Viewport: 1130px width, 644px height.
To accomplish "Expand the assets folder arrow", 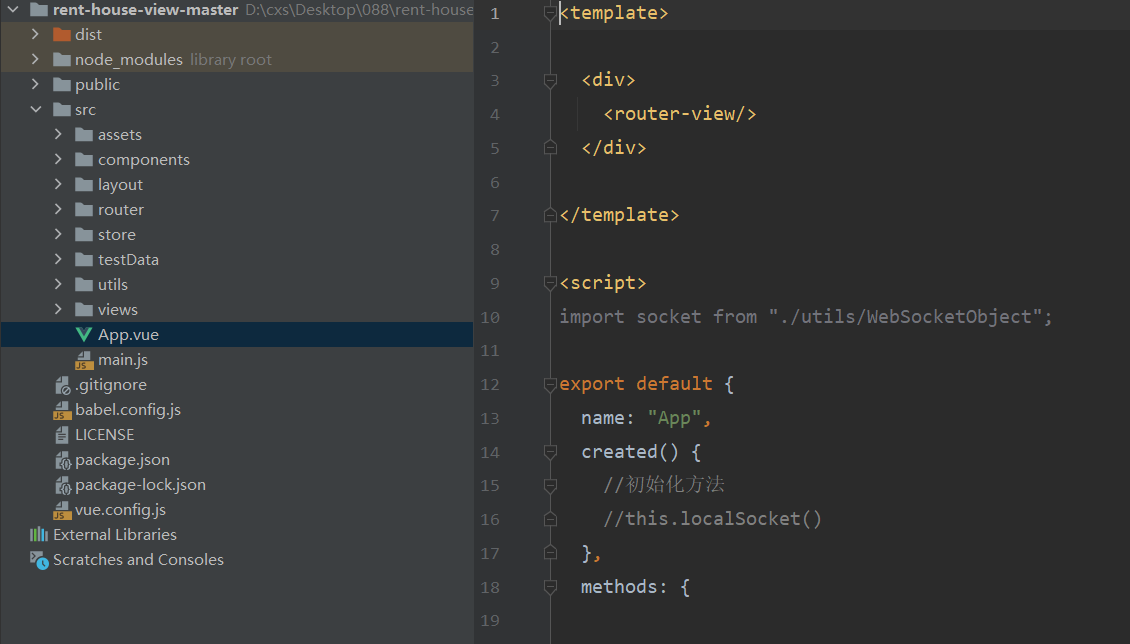I will tap(58, 134).
